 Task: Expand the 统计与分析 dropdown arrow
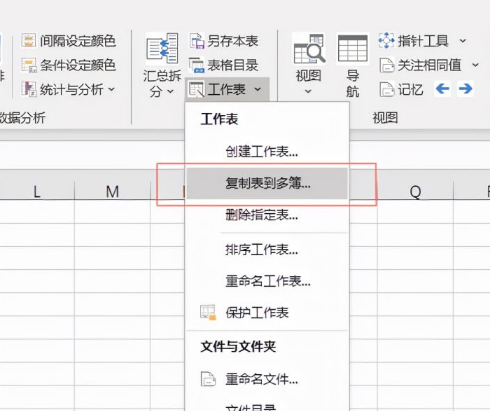point(112,89)
